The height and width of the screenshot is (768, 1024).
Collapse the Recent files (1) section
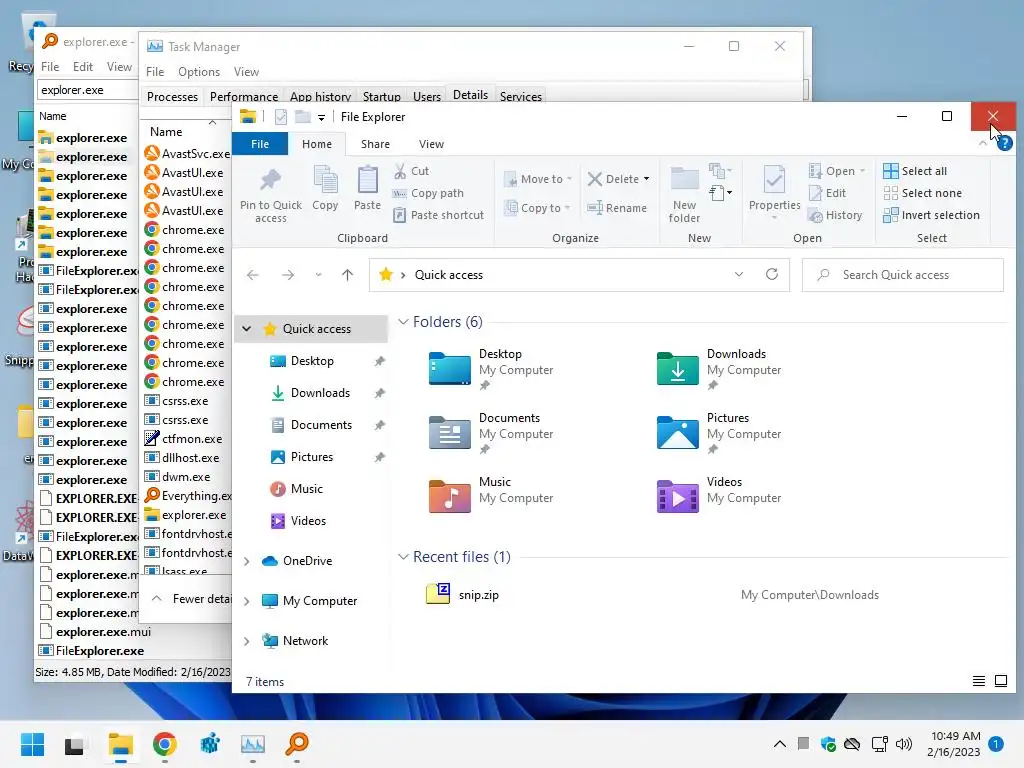pyautogui.click(x=403, y=556)
